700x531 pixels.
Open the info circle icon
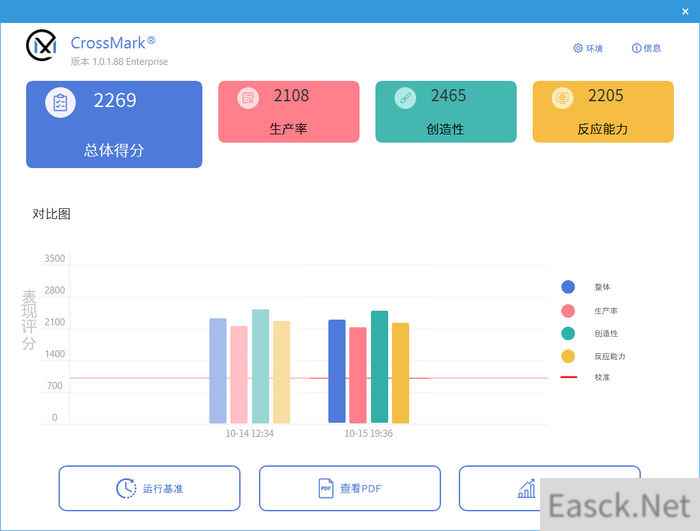[x=637, y=48]
